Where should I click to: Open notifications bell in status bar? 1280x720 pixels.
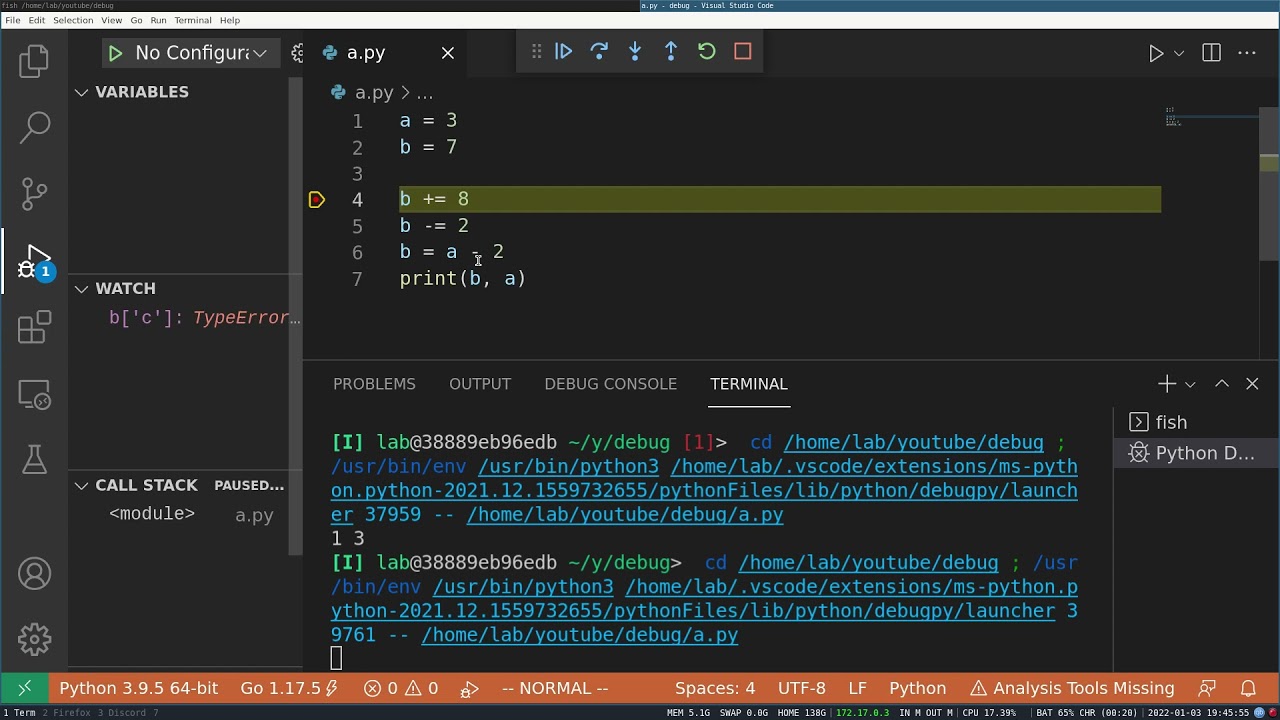coord(1248,688)
